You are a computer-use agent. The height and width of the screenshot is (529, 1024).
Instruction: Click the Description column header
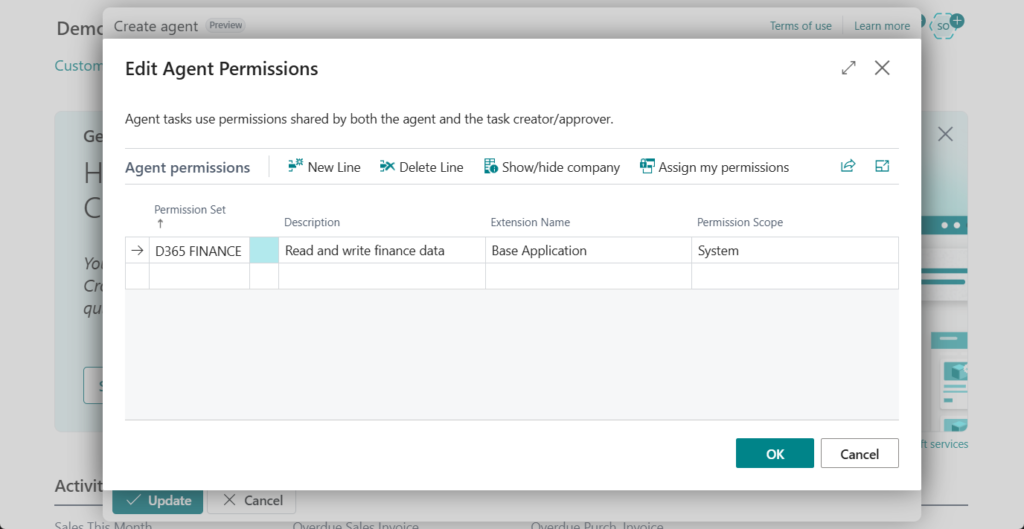click(312, 222)
